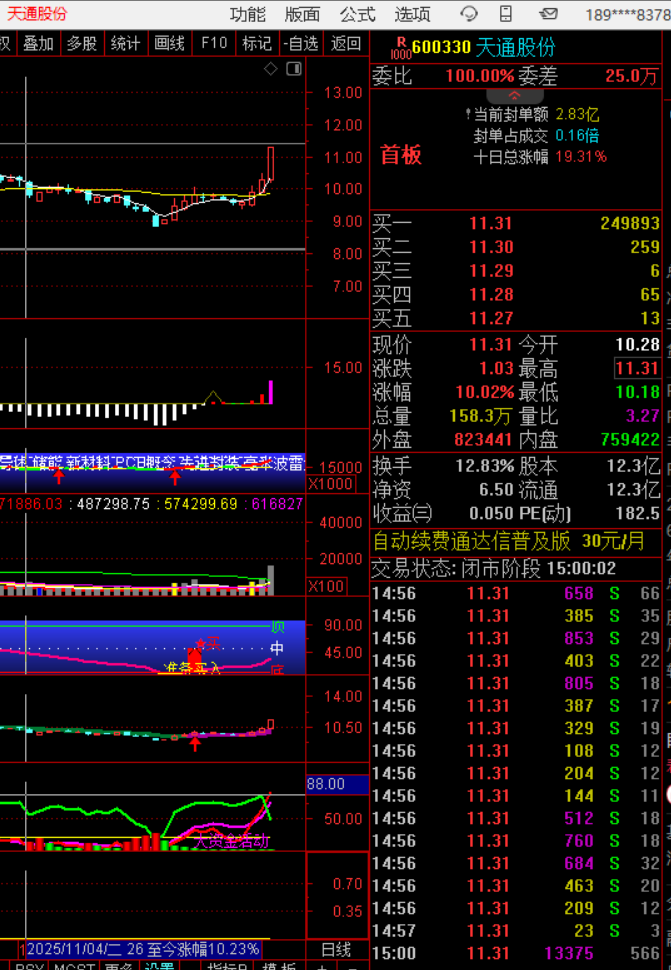Screen dimensions: 671x970
Task: Click 委差 value 25.0万
Action: 631,76
